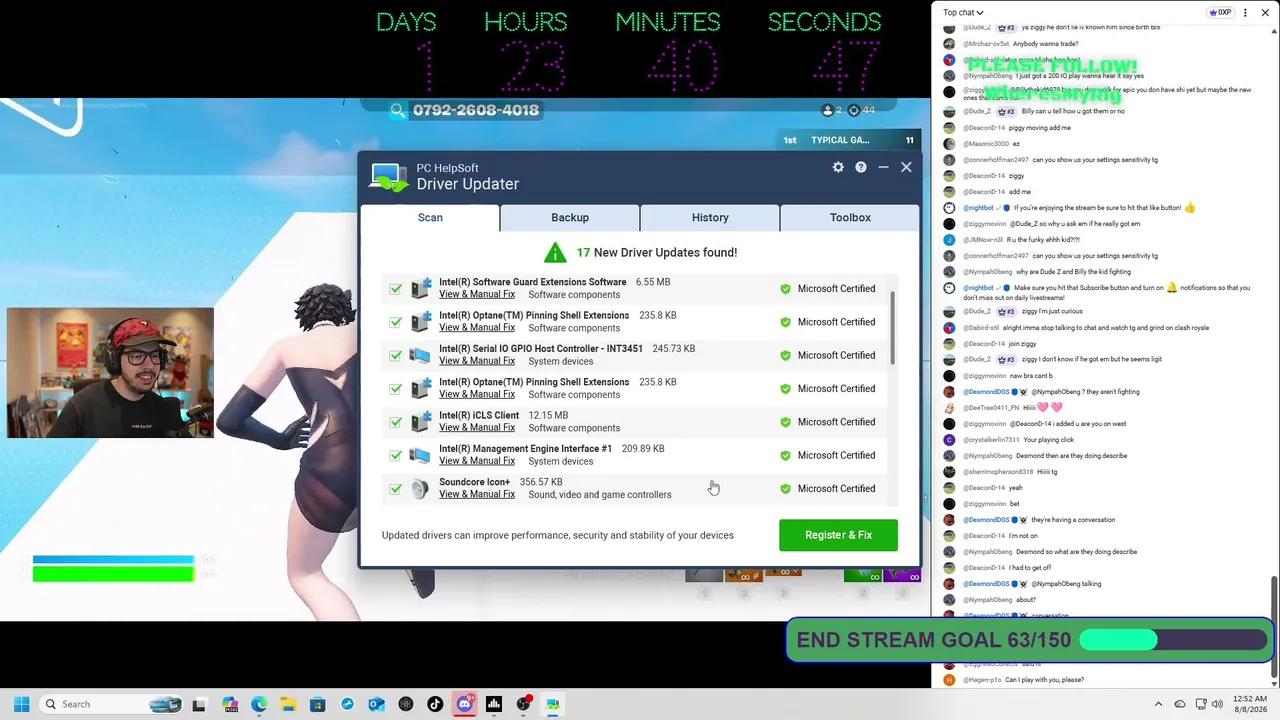Open Task View on the taskbar
Image resolution: width=1280 pixels, height=720 pixels.
point(199,704)
